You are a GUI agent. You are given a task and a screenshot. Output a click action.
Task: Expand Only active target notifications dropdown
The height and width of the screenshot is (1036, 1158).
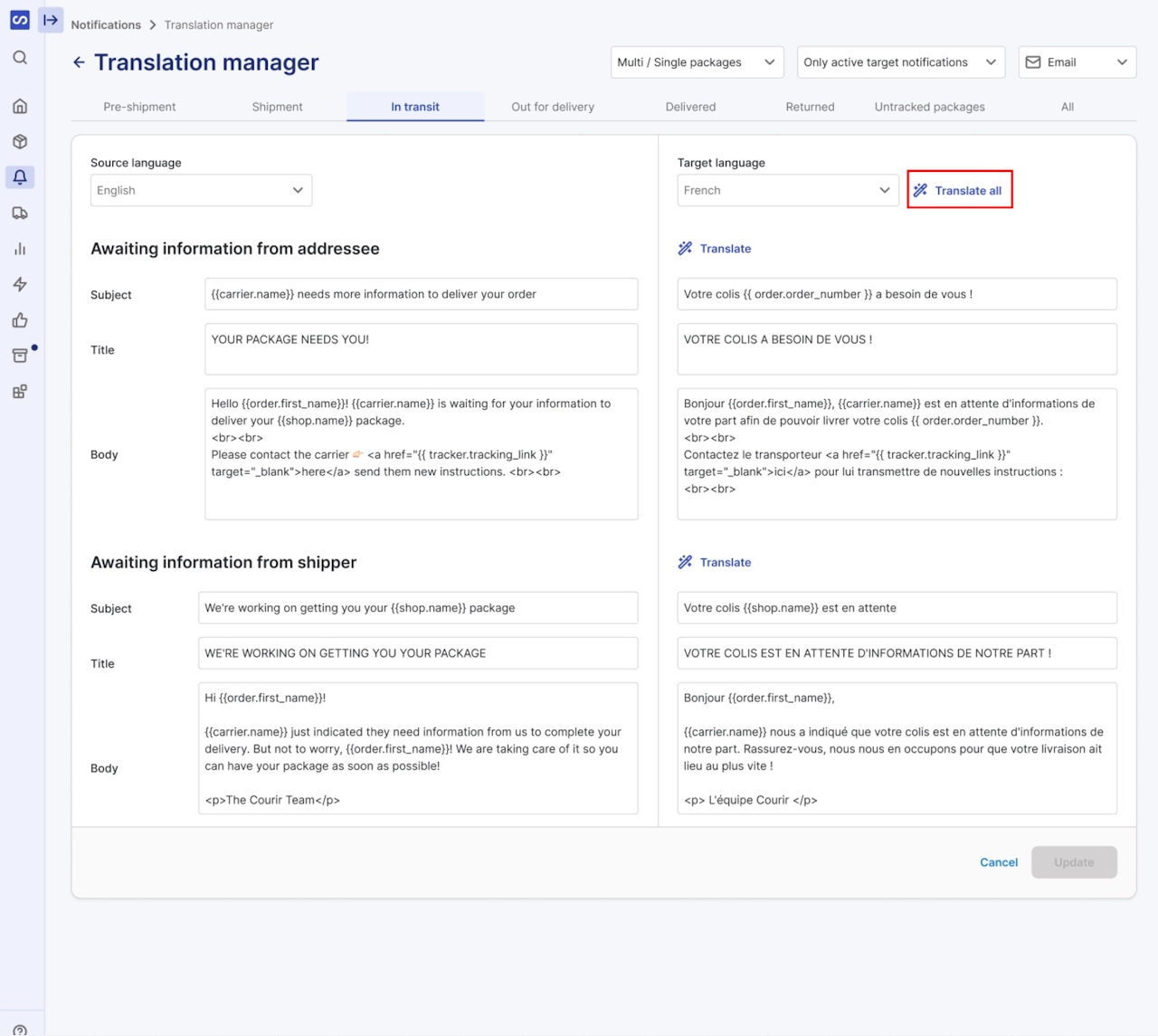click(x=900, y=62)
